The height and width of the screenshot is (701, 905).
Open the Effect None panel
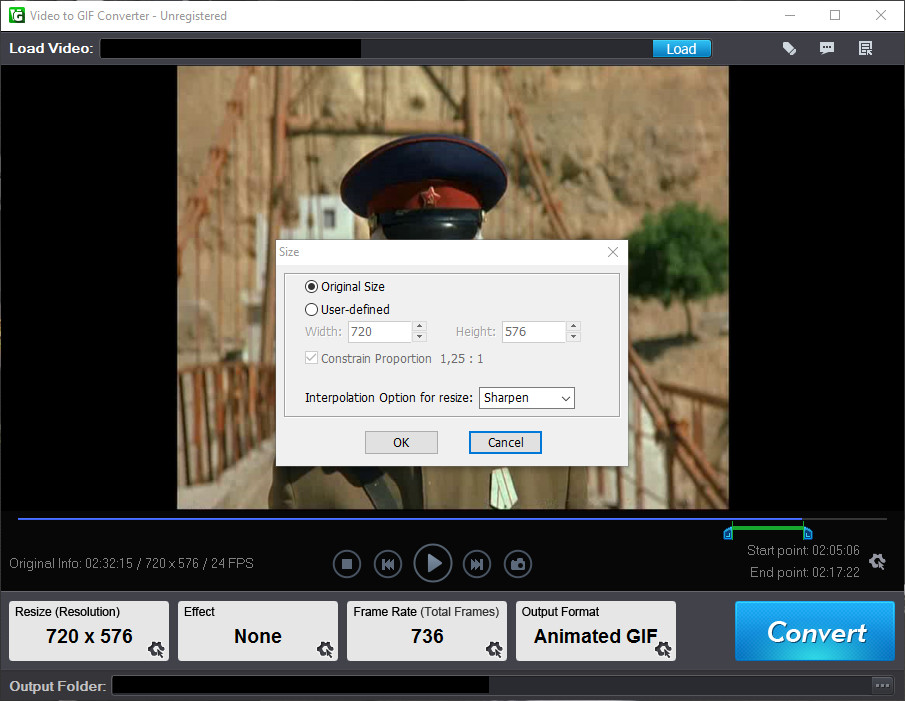click(257, 631)
